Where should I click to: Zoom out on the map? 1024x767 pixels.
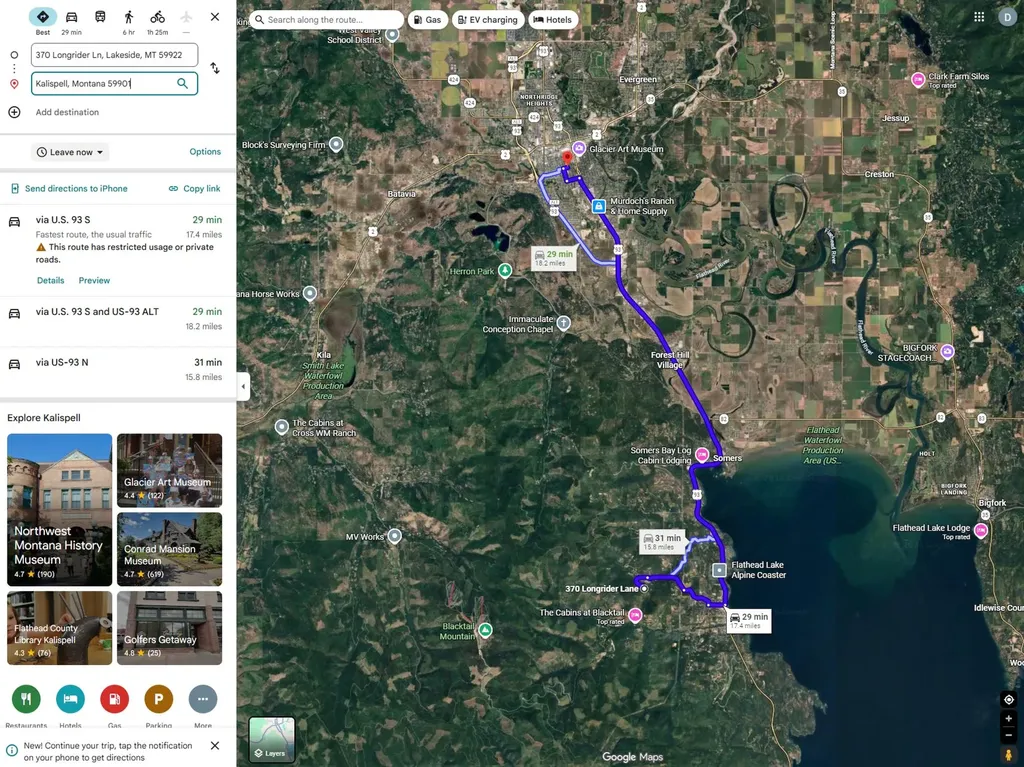[1008, 735]
